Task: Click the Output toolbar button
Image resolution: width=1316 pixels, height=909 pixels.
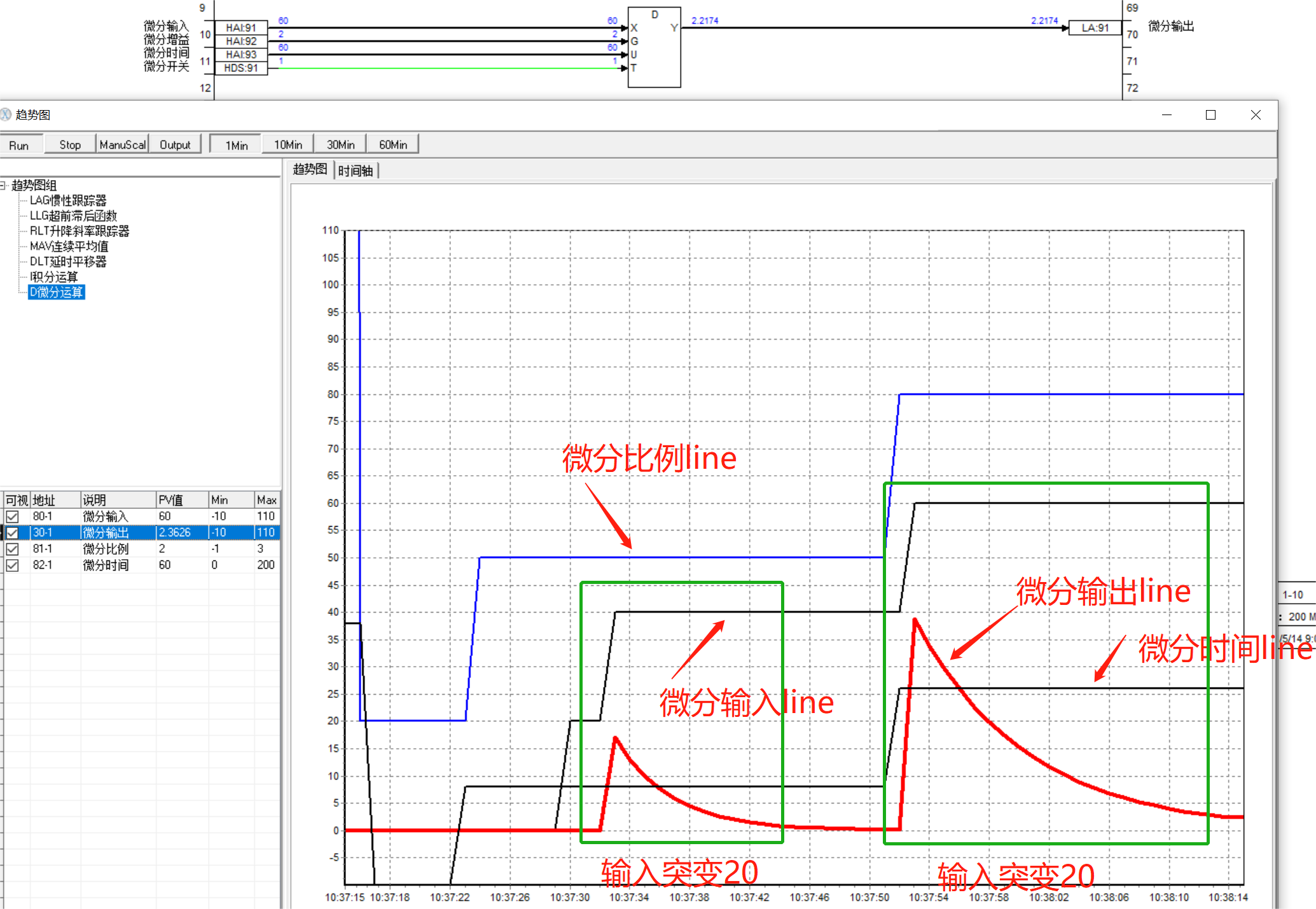Action: tap(175, 145)
